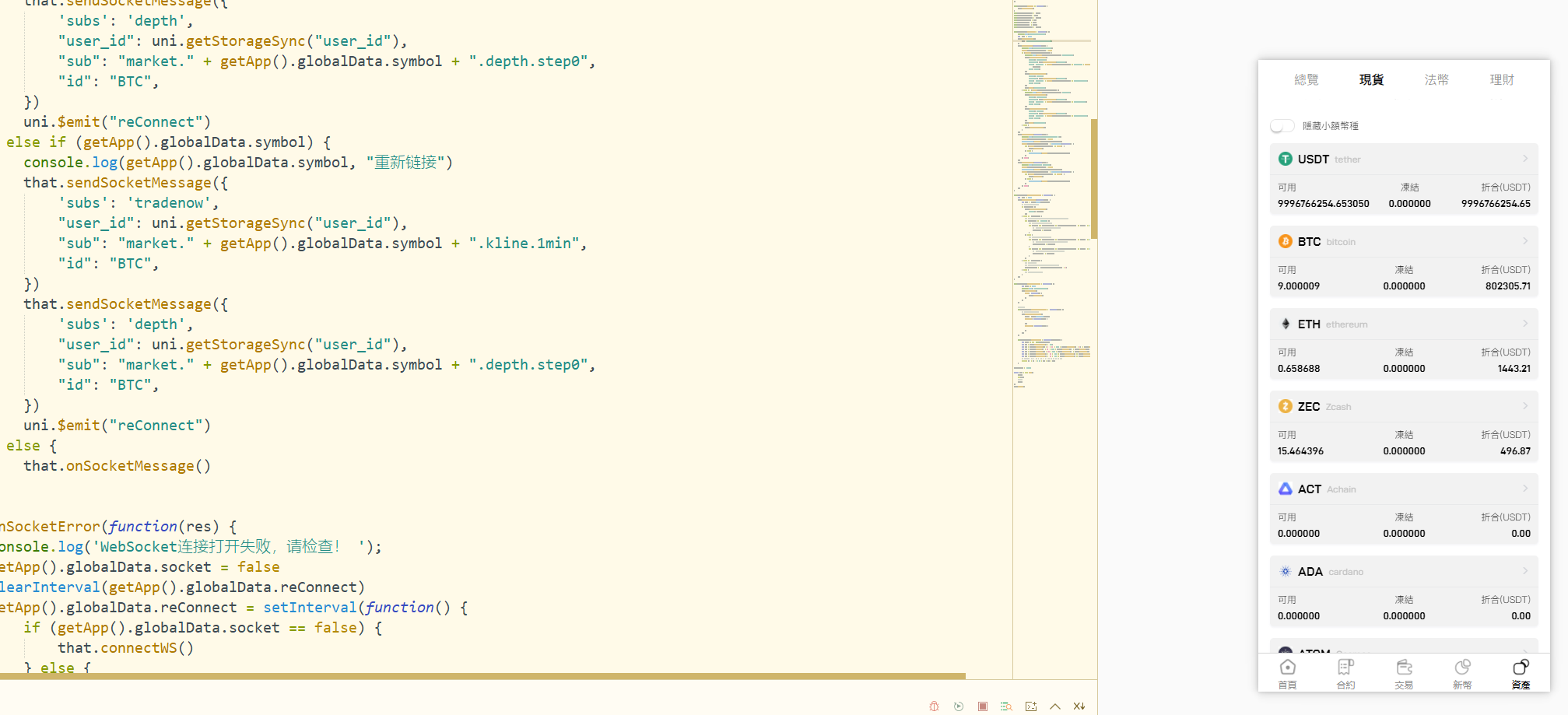Collapse the console panel with up chevron
This screenshot has height=715, width=1568.
point(1055,706)
